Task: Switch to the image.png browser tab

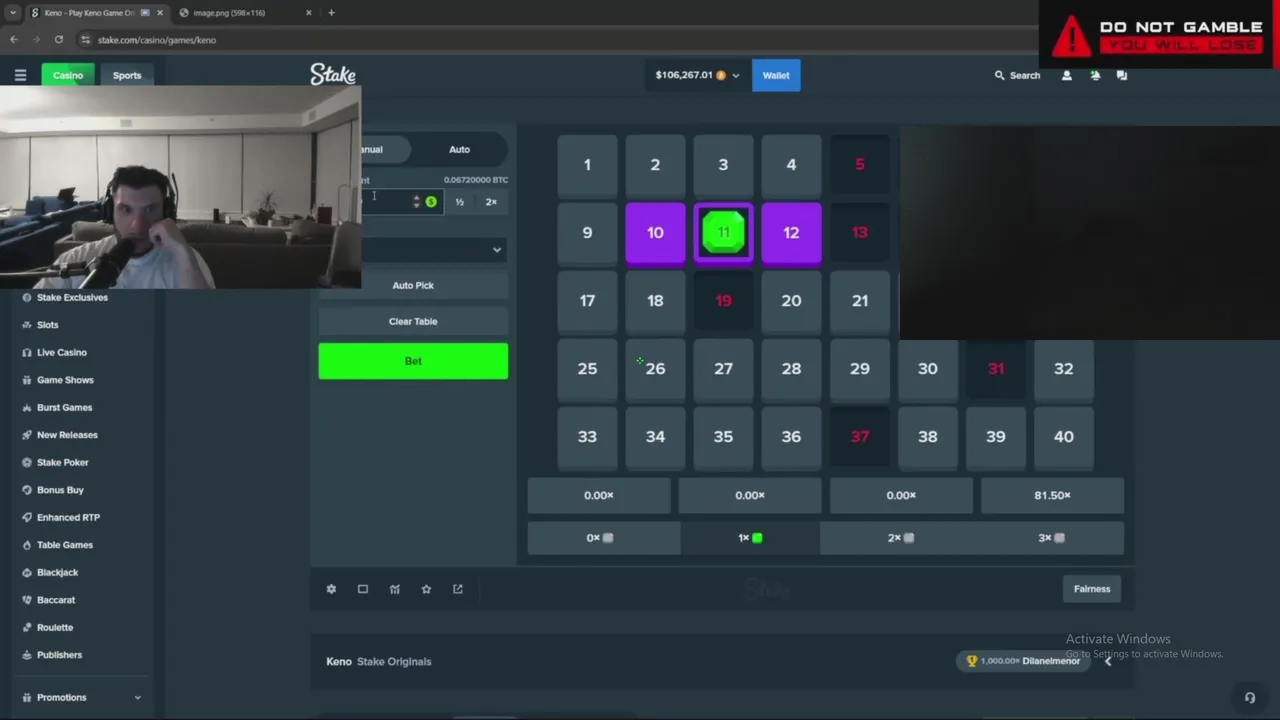Action: tap(247, 13)
